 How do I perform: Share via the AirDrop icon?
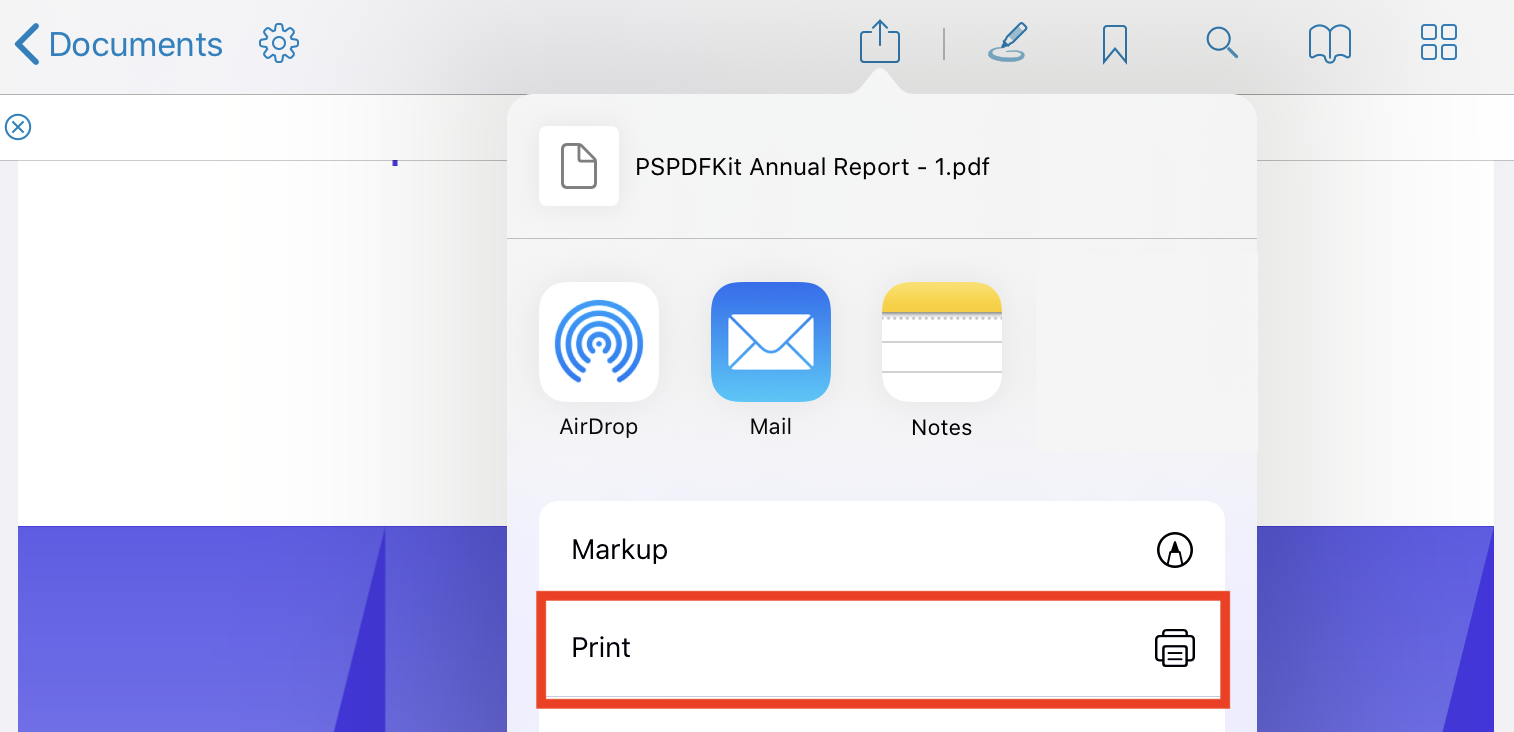point(598,342)
